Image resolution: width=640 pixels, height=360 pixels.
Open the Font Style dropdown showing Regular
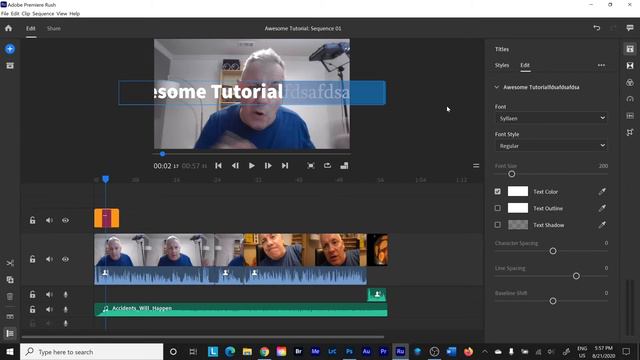click(x=551, y=146)
